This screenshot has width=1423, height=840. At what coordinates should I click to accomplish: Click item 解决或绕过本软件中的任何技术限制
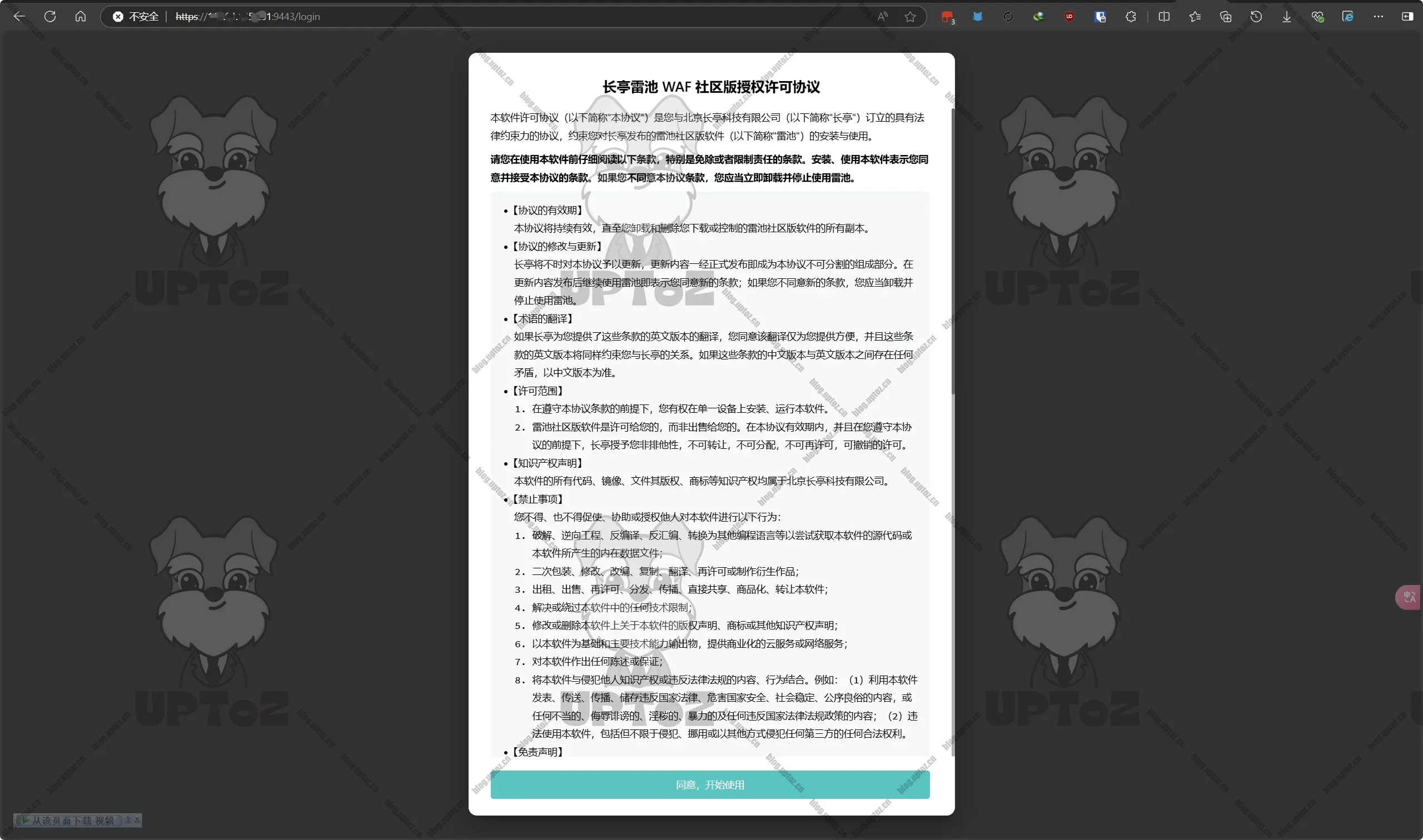(611, 607)
